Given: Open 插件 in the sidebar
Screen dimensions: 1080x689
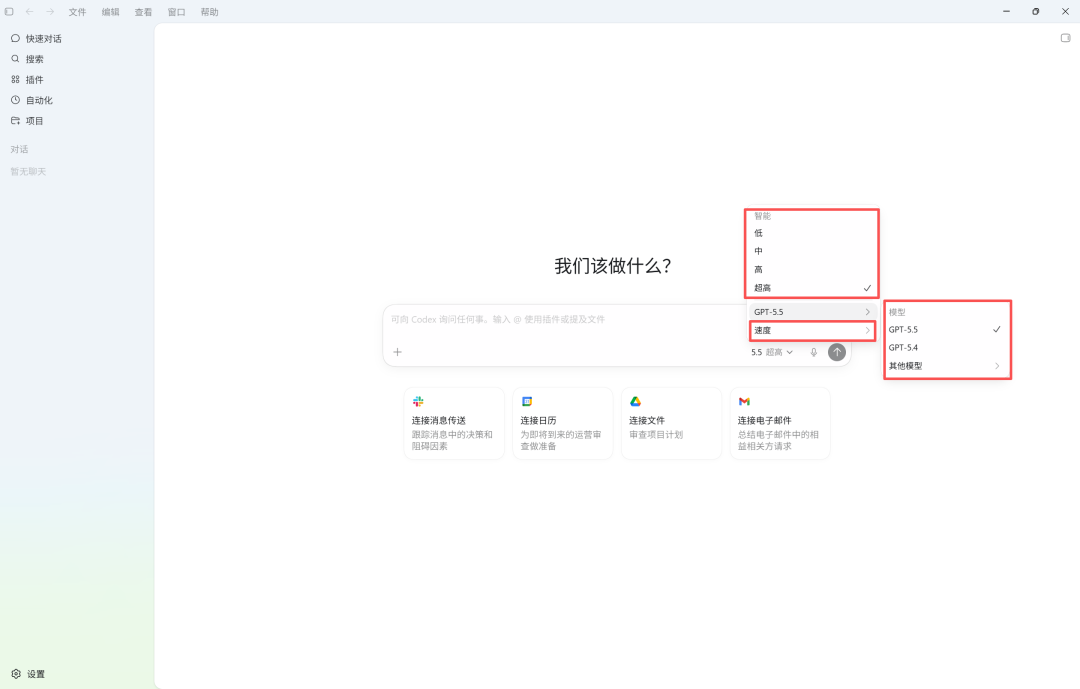Looking at the screenshot, I should (x=77, y=80).
